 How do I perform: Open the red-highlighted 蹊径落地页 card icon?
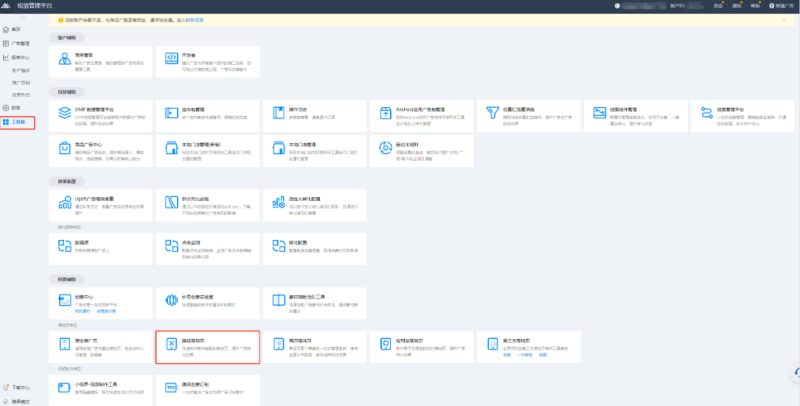[171, 346]
